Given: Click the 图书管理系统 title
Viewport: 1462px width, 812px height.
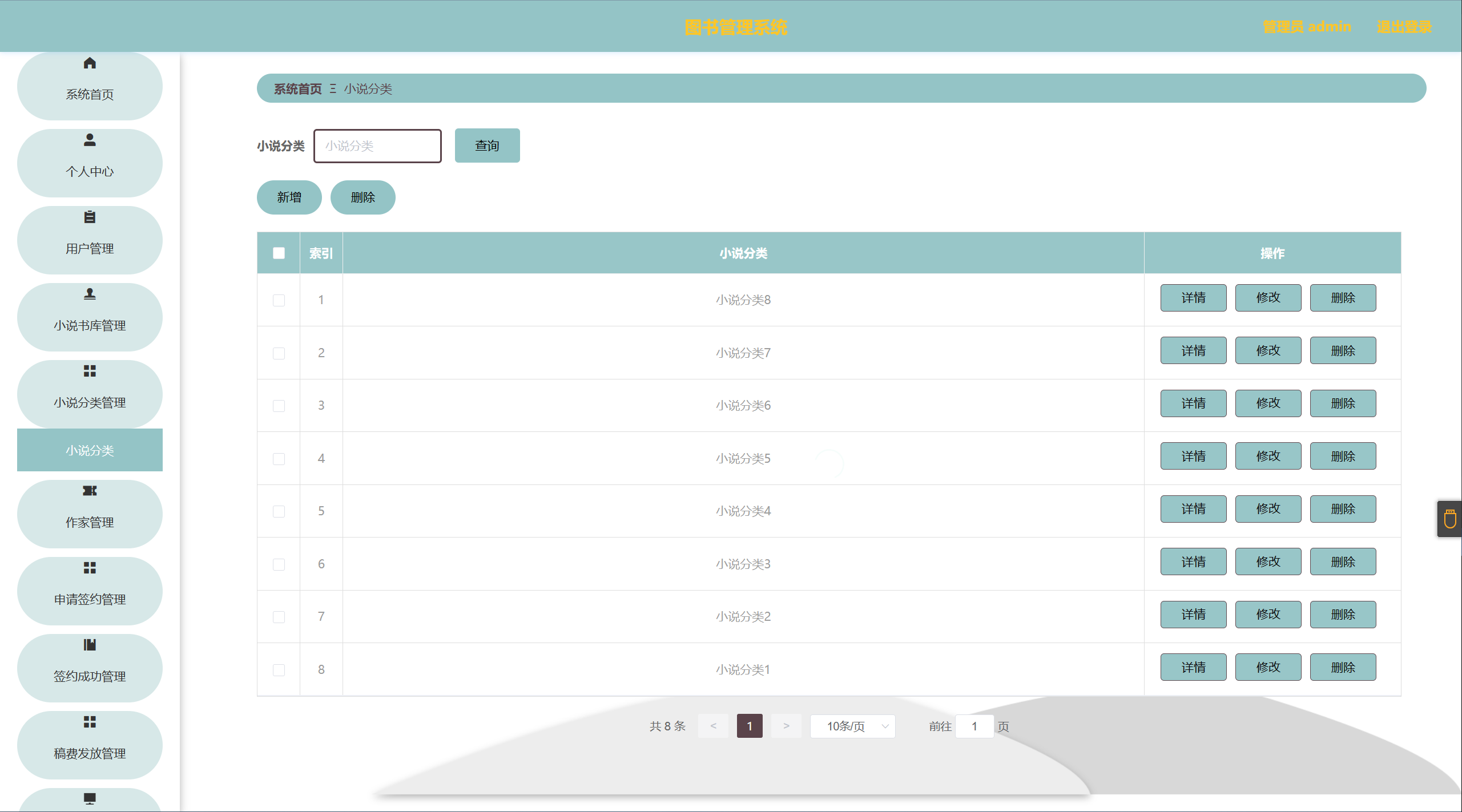Looking at the screenshot, I should (x=736, y=27).
